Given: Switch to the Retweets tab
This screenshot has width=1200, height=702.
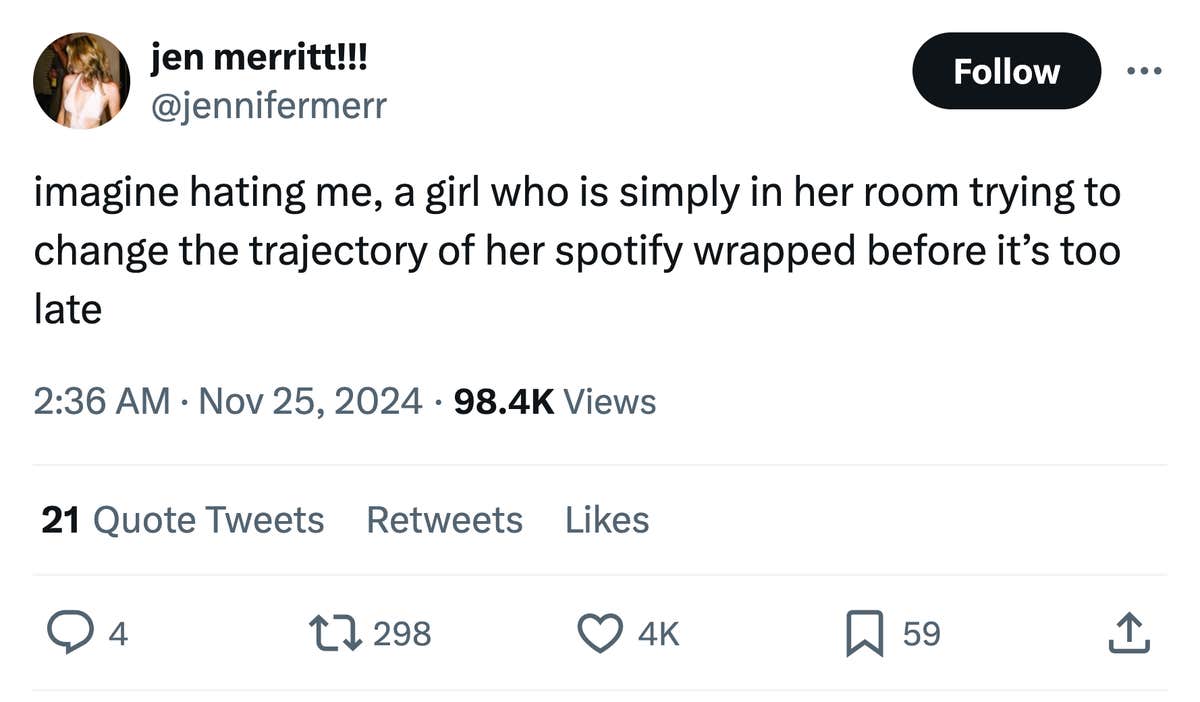Looking at the screenshot, I should pos(444,520).
